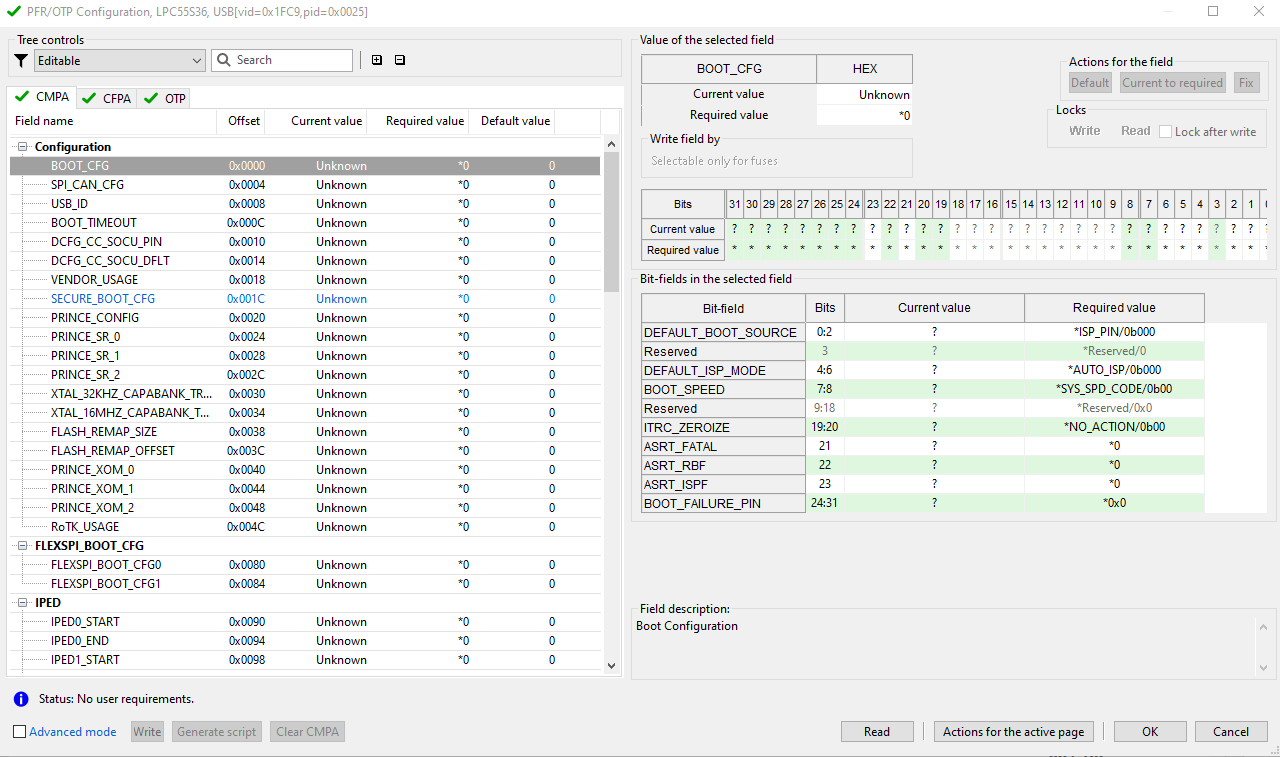
Task: Select the SECURE_BOOT_CFG field row
Action: 103,299
